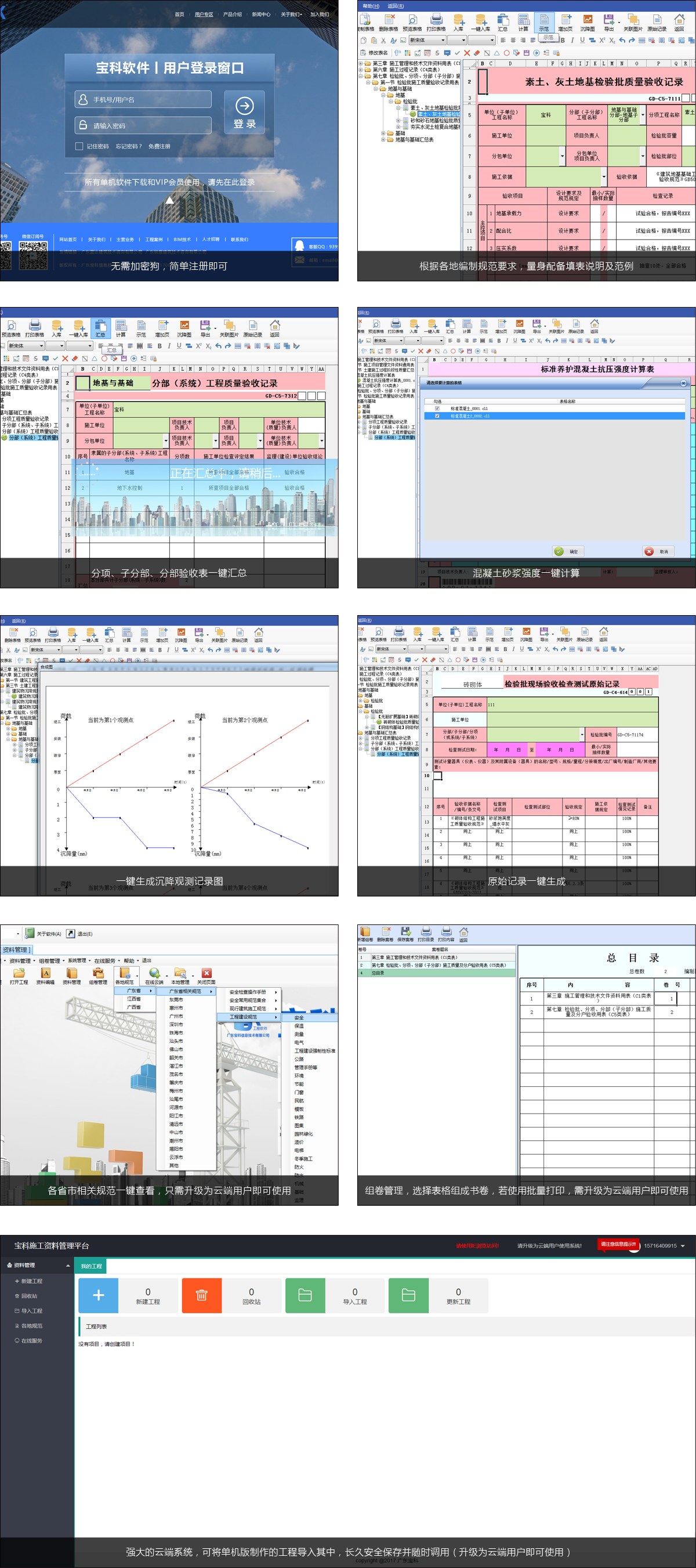Click 各地规范 toolbar icon
Viewport: 696px width, 1568px height.
coord(125,976)
